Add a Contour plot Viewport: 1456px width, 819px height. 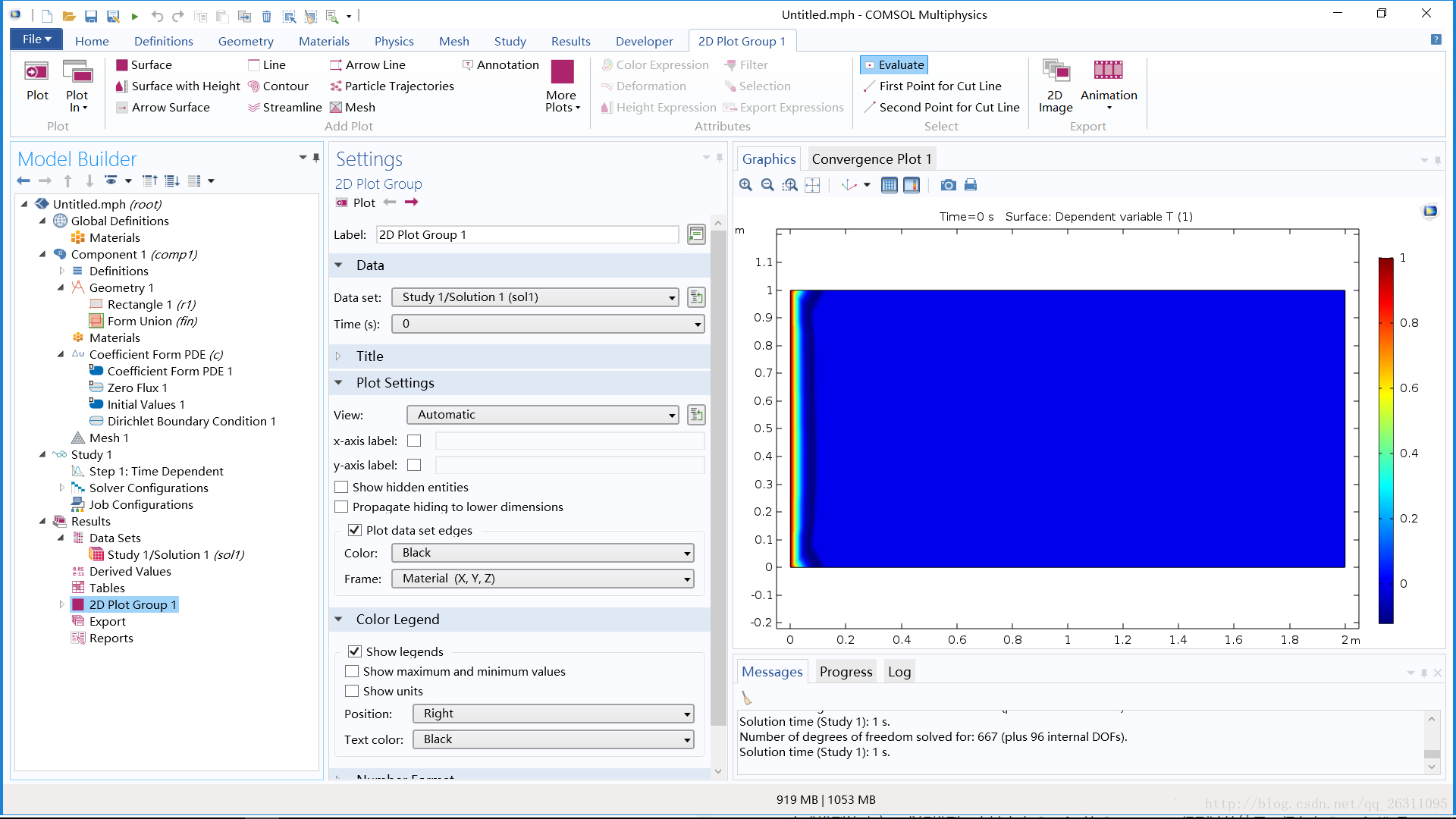tap(278, 86)
